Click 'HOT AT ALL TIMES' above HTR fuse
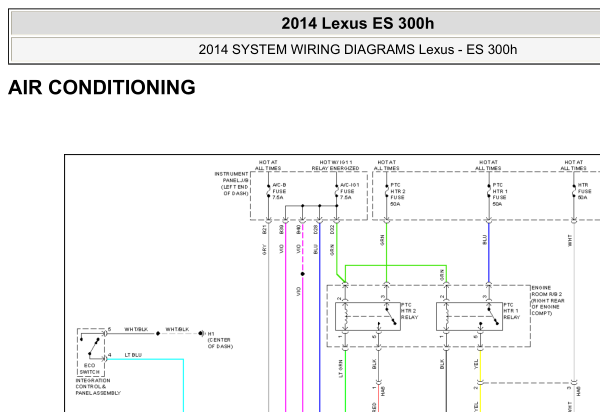This screenshot has height=412, width=600. click(x=574, y=165)
